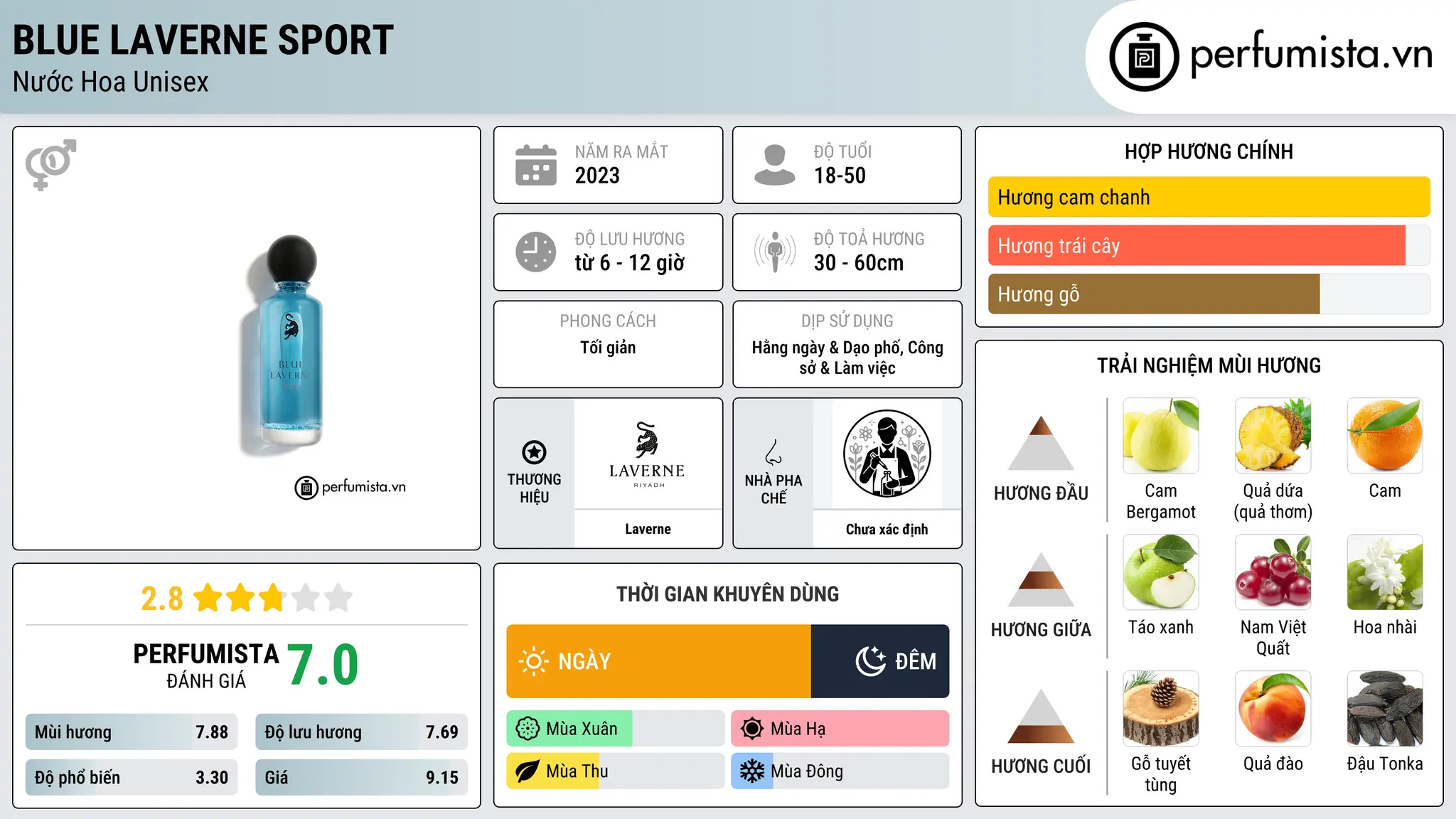Click the launch year value 2023

pyautogui.click(x=597, y=176)
